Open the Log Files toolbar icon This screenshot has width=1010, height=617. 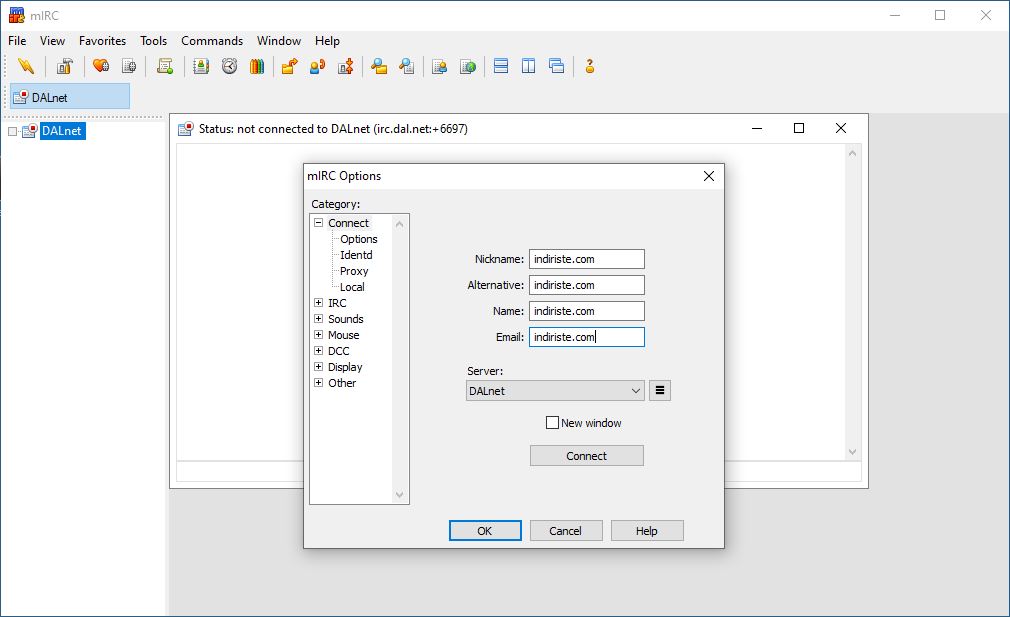point(406,66)
